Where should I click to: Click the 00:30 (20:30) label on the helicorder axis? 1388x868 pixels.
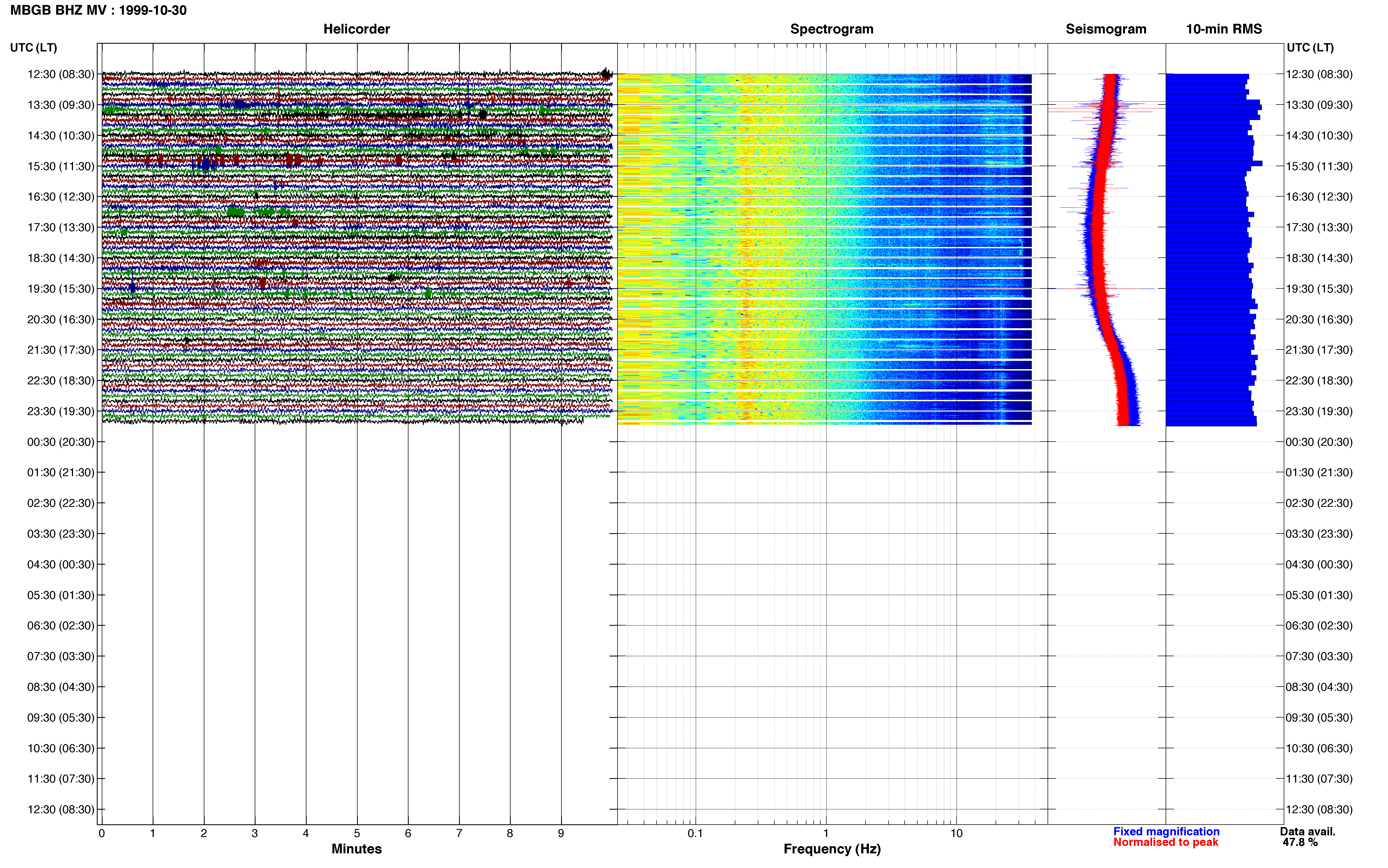click(x=61, y=442)
